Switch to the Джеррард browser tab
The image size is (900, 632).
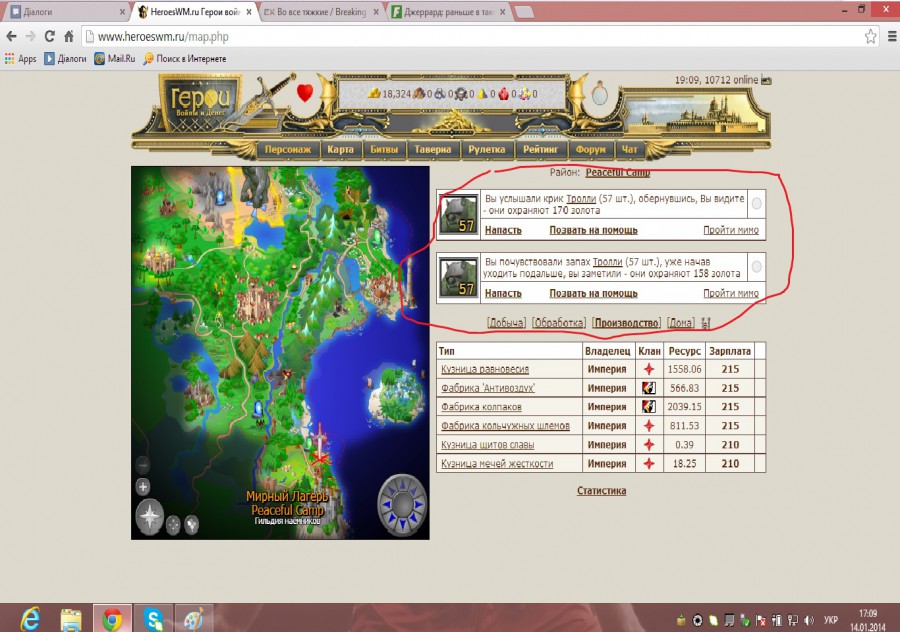(x=449, y=11)
